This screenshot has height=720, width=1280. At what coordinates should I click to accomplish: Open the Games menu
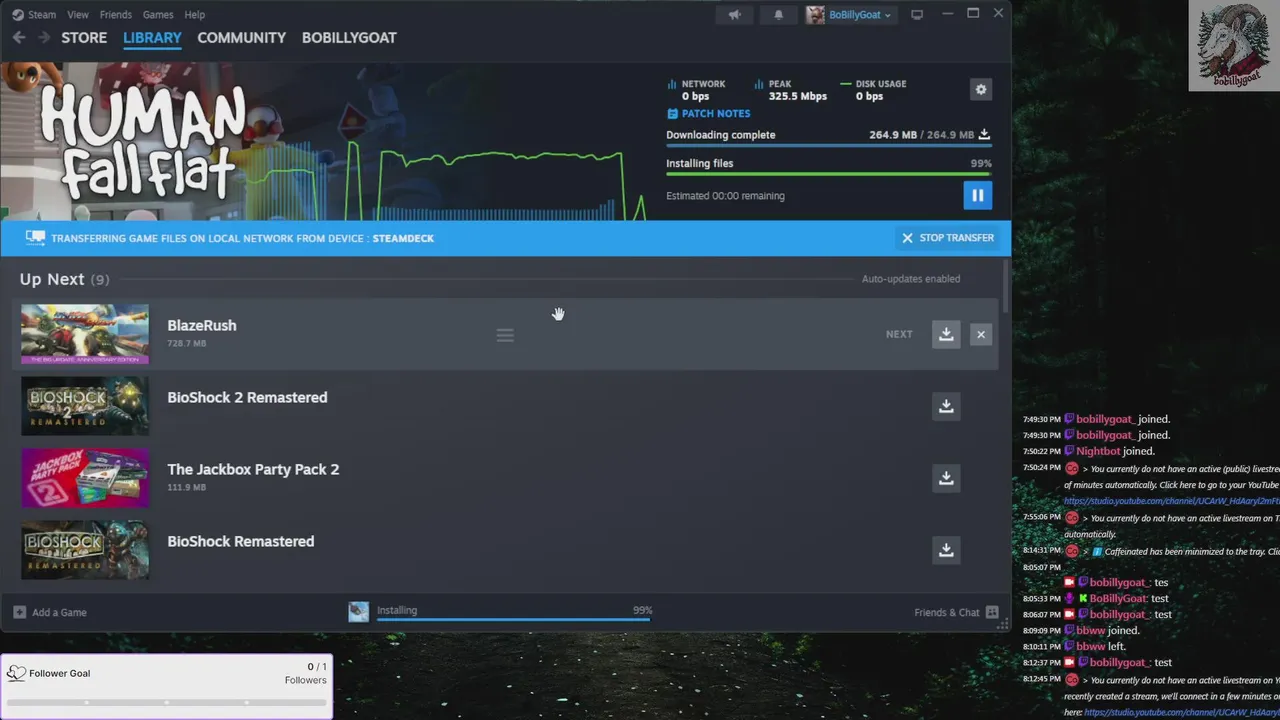(x=158, y=15)
